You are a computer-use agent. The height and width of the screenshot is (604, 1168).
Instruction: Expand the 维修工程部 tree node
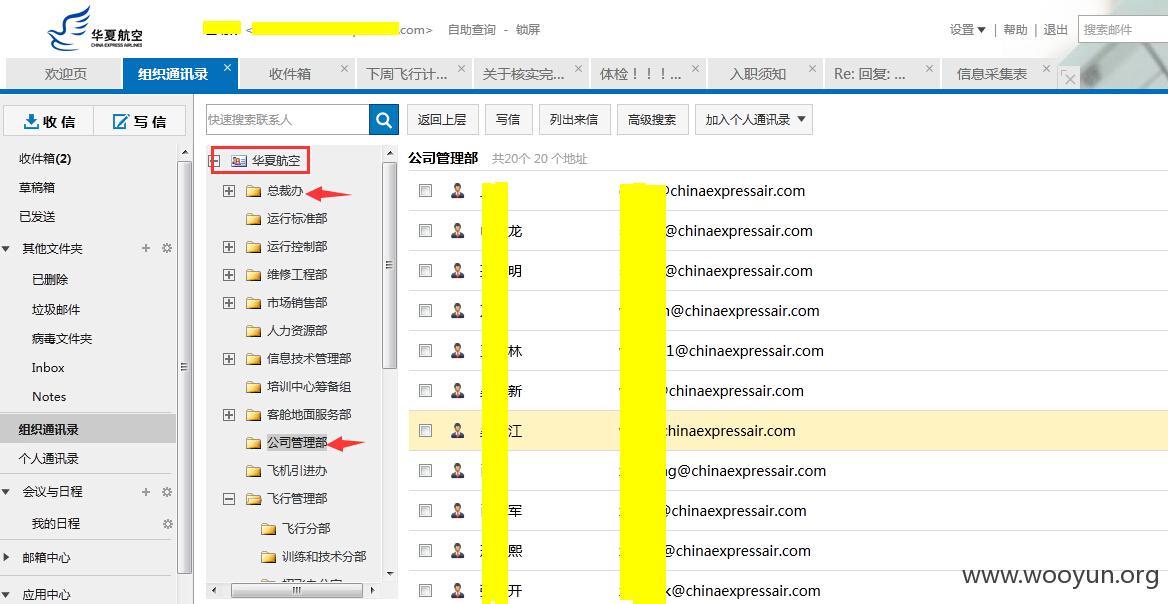(229, 275)
